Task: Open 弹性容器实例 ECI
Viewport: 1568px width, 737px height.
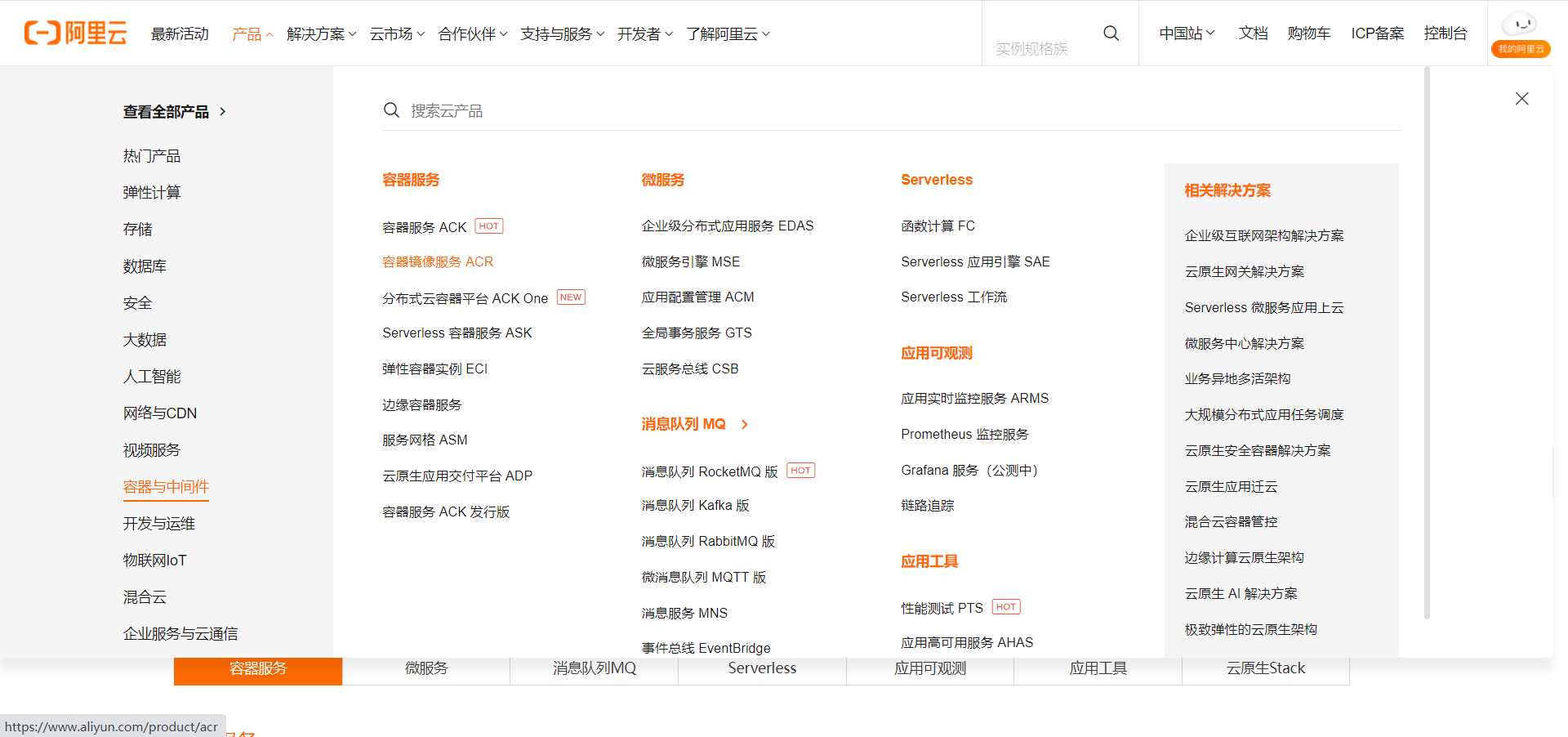Action: point(434,369)
